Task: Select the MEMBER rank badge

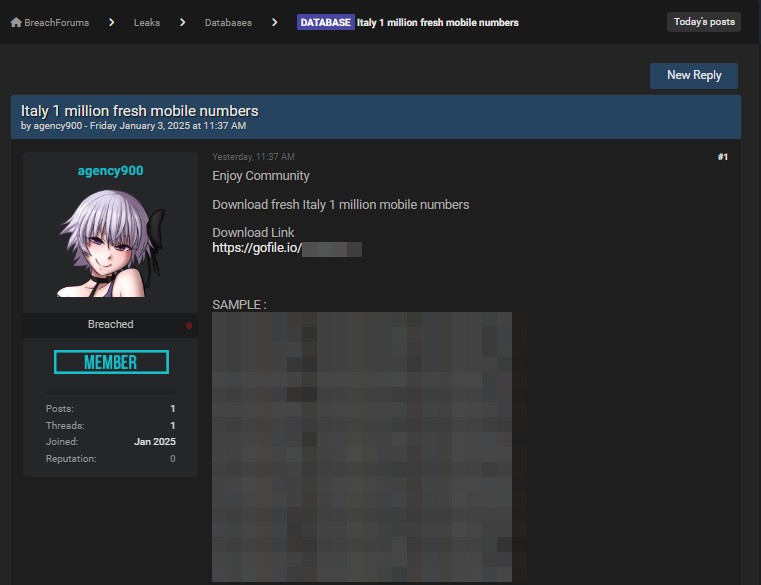Action: click(x=110, y=362)
